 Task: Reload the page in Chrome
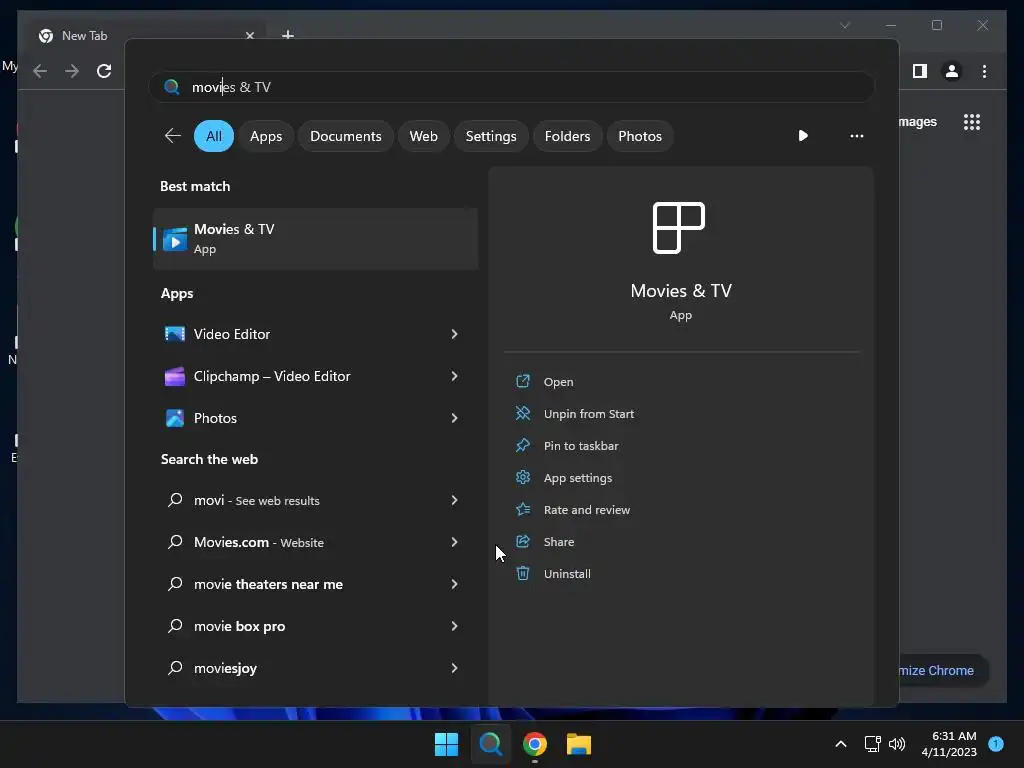tap(104, 71)
